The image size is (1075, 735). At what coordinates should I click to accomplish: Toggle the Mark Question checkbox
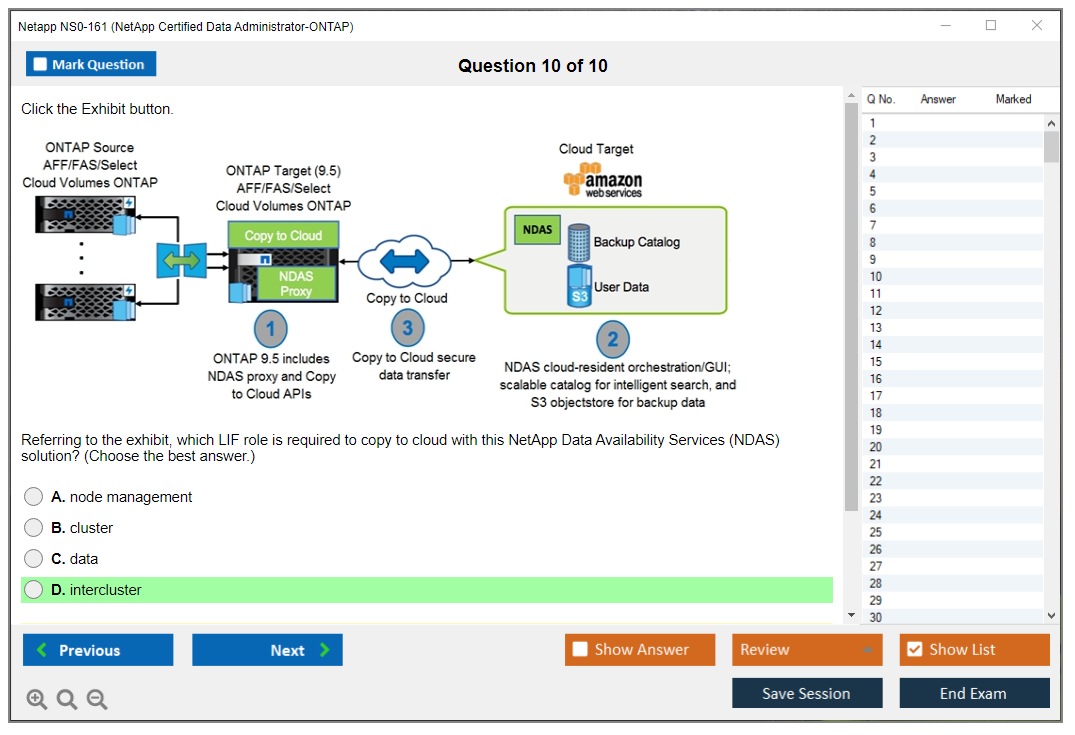coord(41,64)
